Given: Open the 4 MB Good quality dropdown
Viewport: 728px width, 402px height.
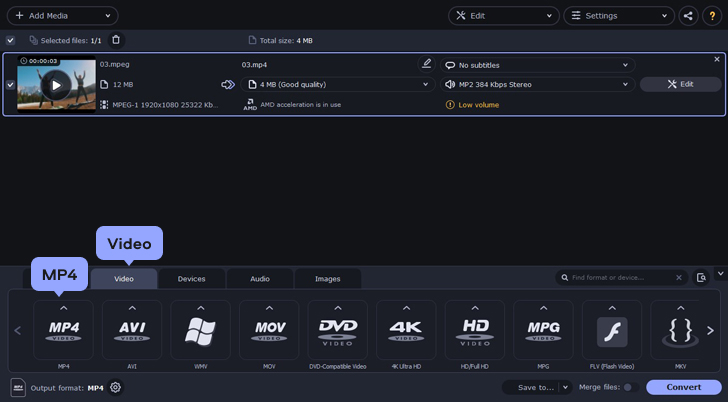Looking at the screenshot, I should pyautogui.click(x=335, y=84).
